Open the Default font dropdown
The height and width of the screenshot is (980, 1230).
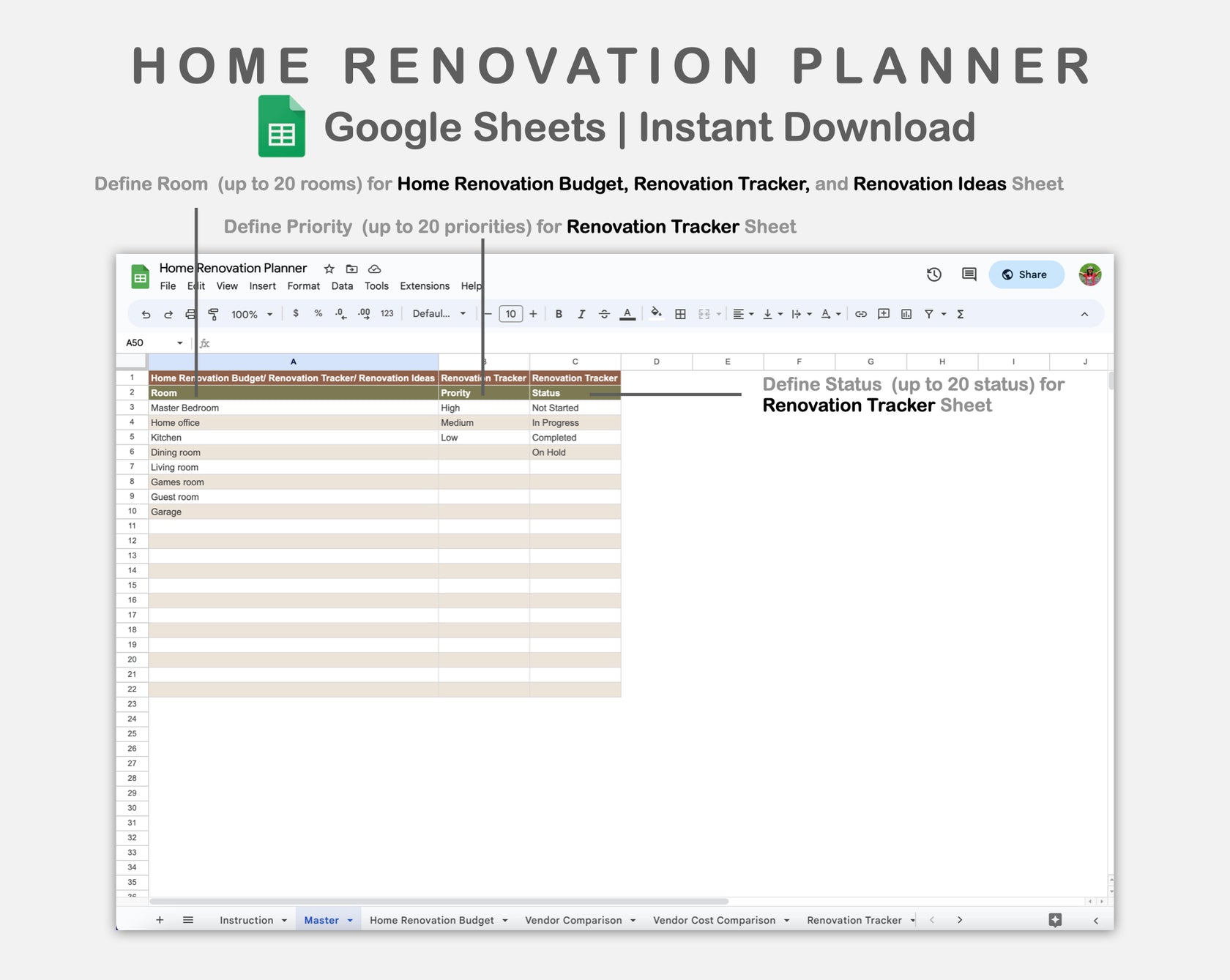pos(437,313)
